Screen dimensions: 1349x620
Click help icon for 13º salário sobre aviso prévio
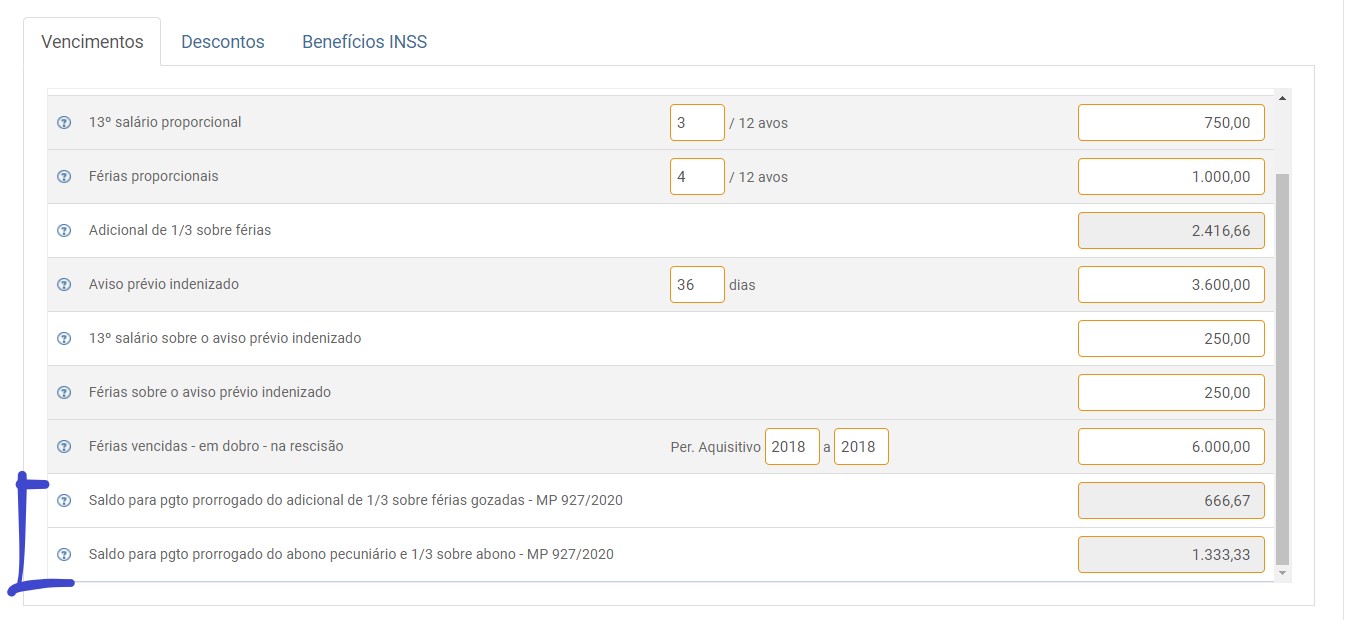coord(65,339)
